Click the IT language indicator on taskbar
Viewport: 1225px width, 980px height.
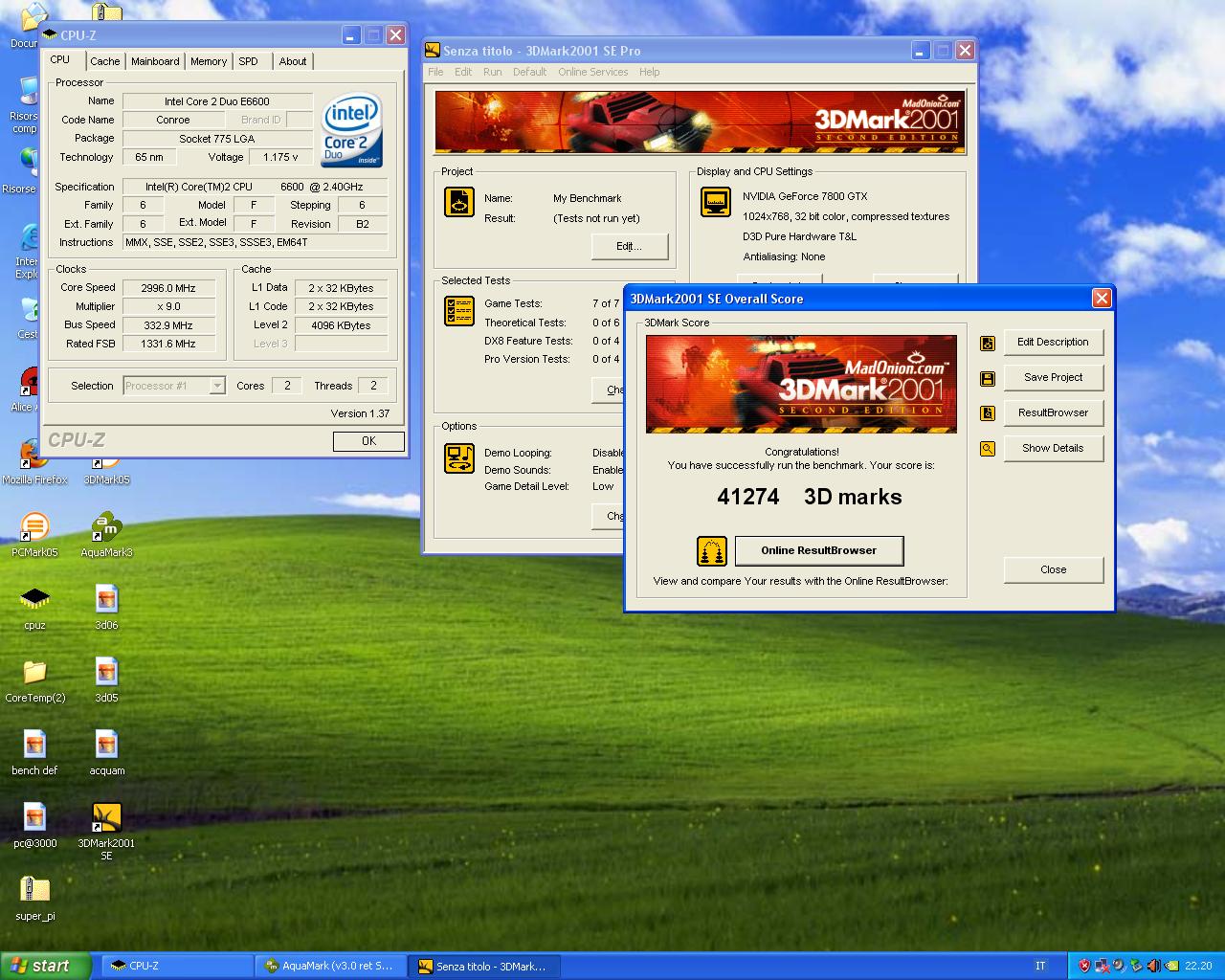(1040, 967)
